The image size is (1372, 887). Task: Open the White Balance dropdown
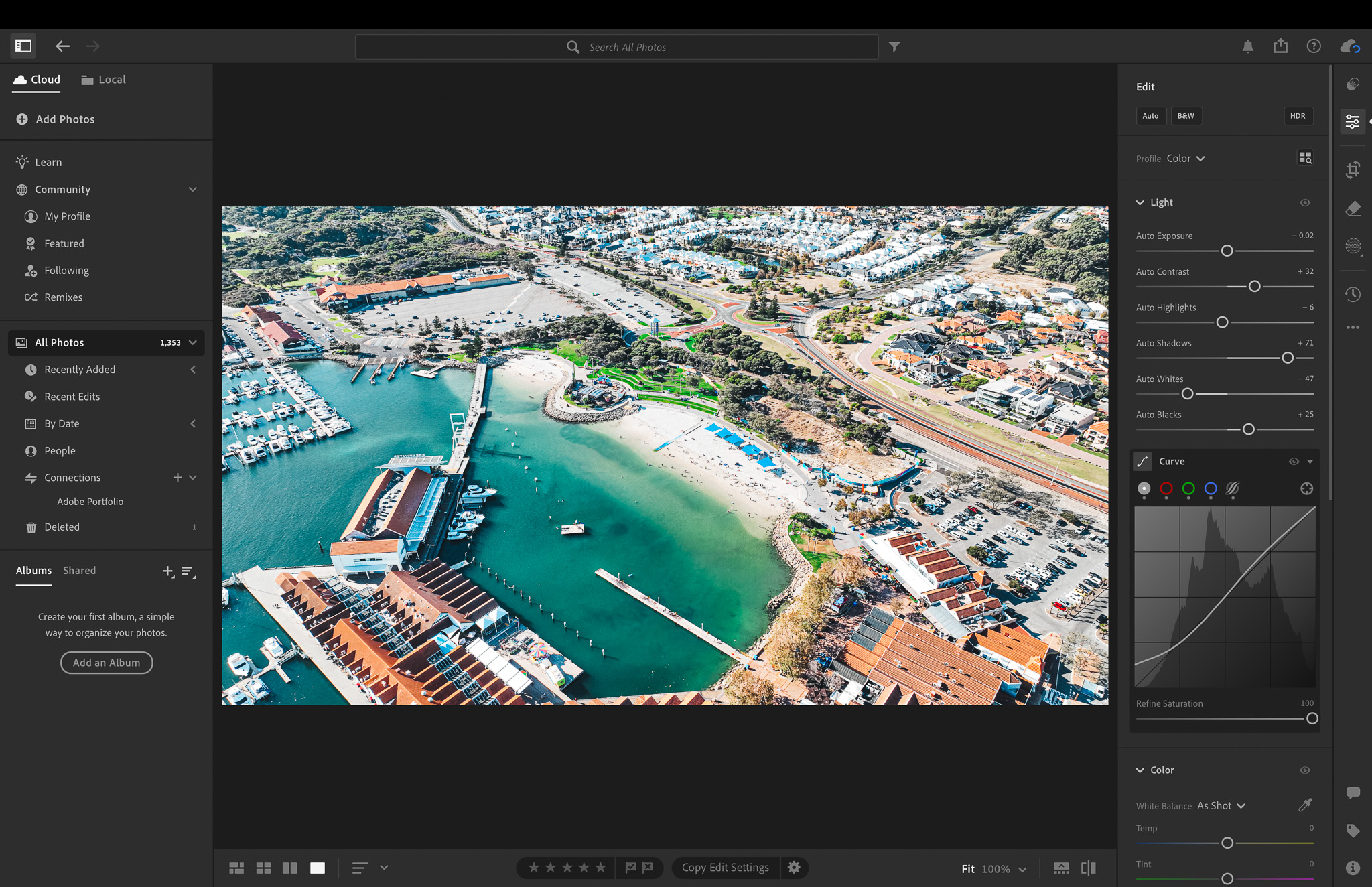pos(1220,805)
